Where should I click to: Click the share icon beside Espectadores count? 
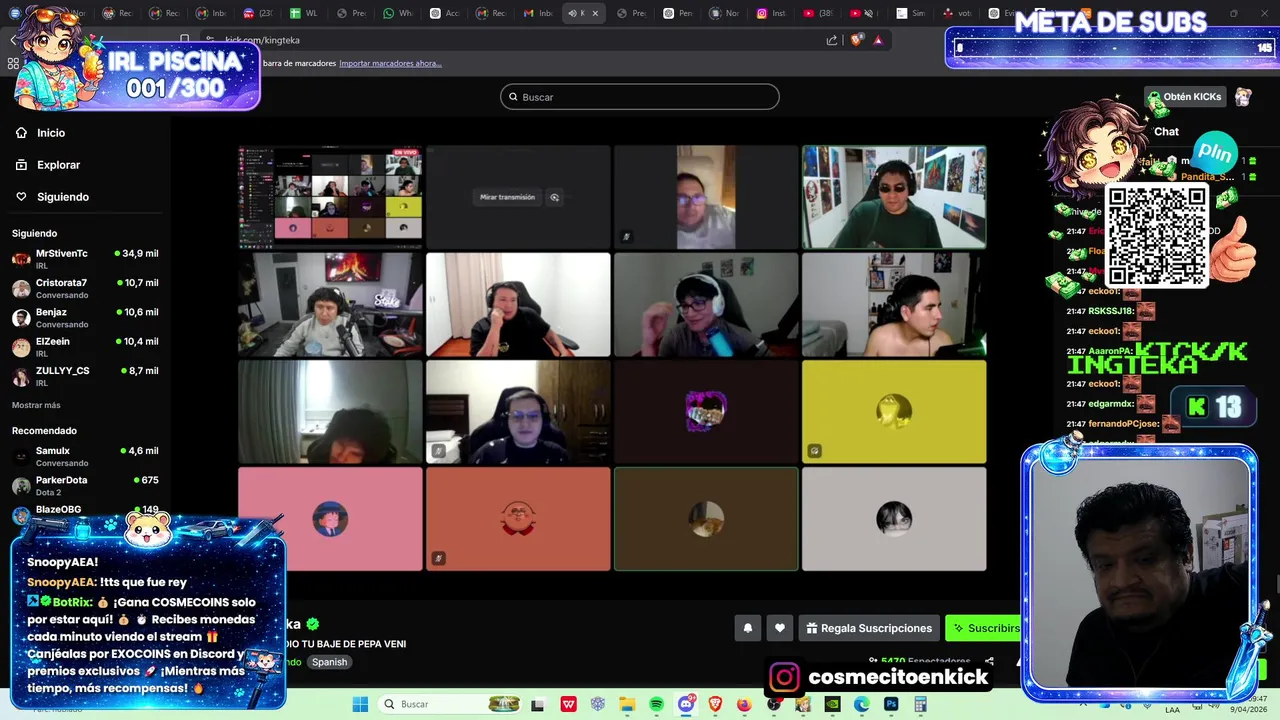coord(989,661)
